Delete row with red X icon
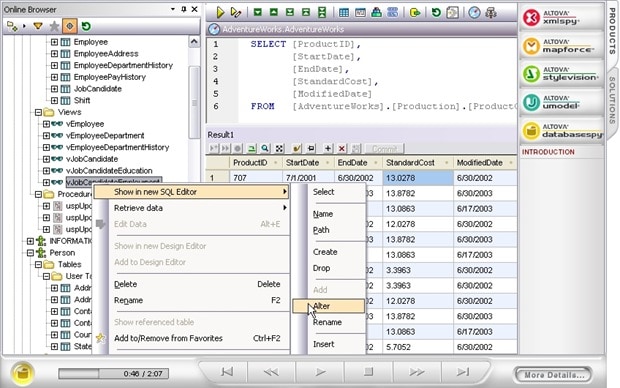This screenshot has width=620, height=388. 342,149
